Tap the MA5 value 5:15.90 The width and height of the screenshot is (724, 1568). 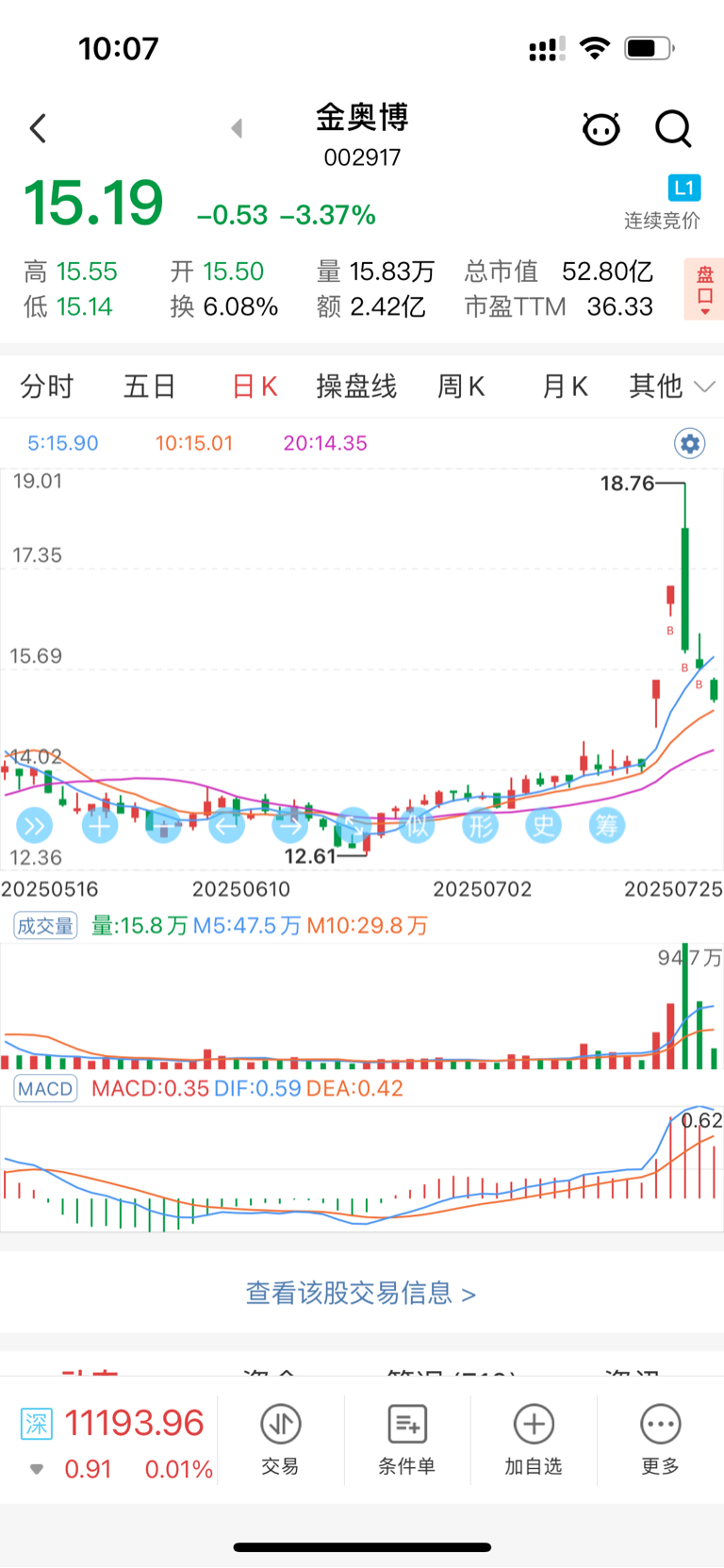tap(63, 443)
